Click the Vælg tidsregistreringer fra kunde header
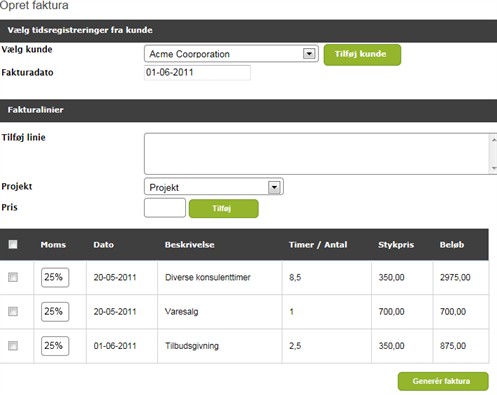 pos(248,31)
